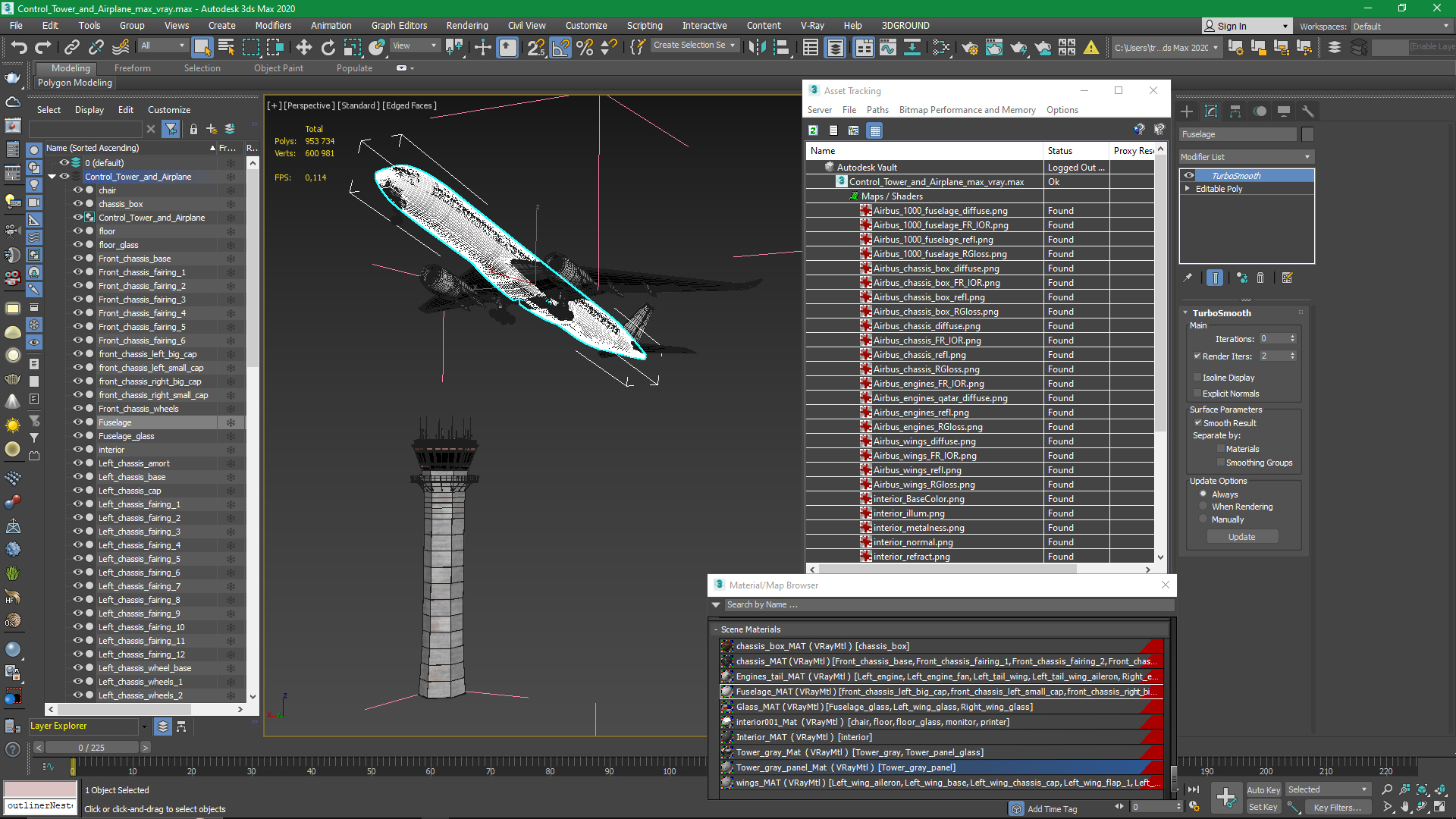The height and width of the screenshot is (819, 1456).
Task: Toggle the Percent Snap icon
Action: [x=585, y=48]
